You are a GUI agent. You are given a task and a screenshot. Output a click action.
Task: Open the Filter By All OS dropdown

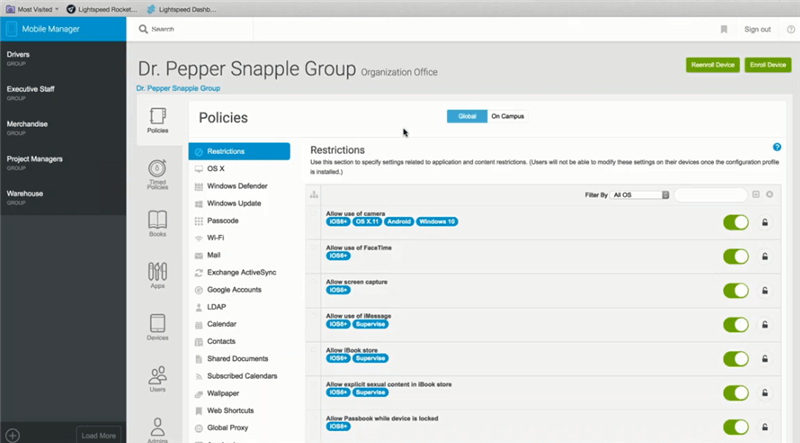pyautogui.click(x=640, y=195)
